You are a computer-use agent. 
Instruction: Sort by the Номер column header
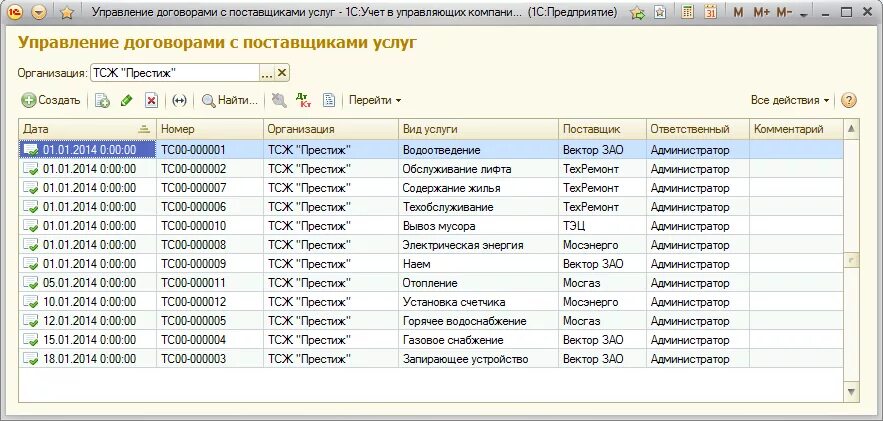tap(209, 129)
